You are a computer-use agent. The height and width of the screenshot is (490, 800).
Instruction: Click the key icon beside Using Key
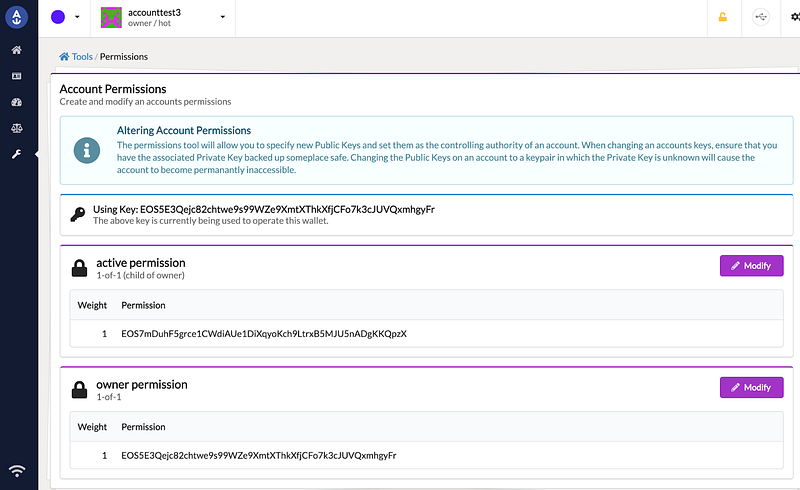coord(78,214)
